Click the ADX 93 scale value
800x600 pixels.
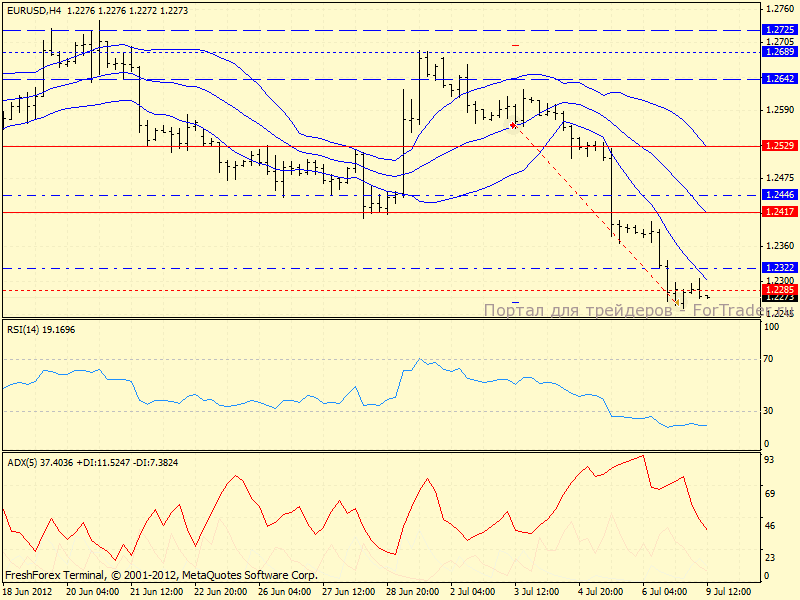[x=768, y=460]
